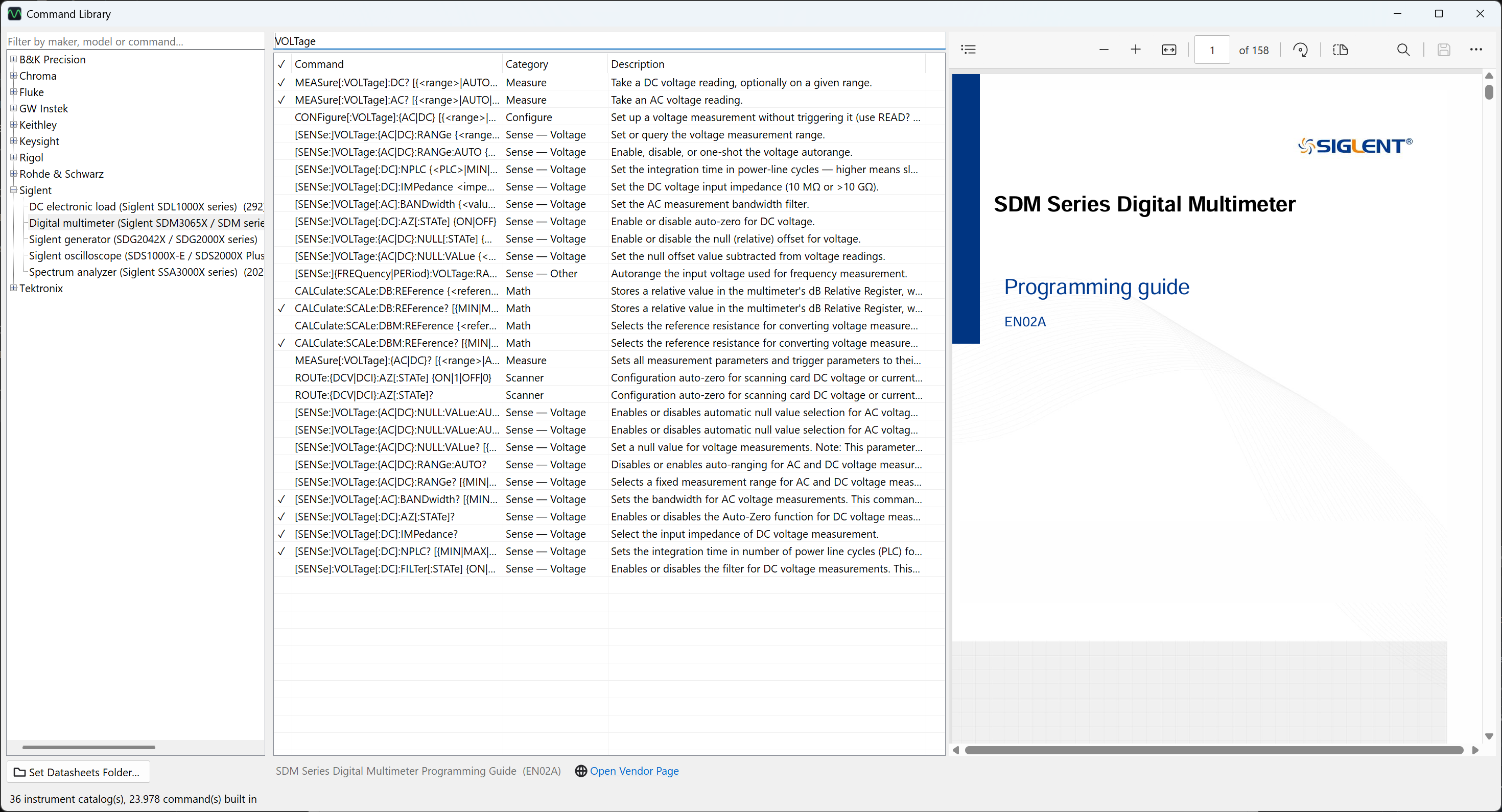
Task: Sort by the Category column header
Action: [554, 64]
